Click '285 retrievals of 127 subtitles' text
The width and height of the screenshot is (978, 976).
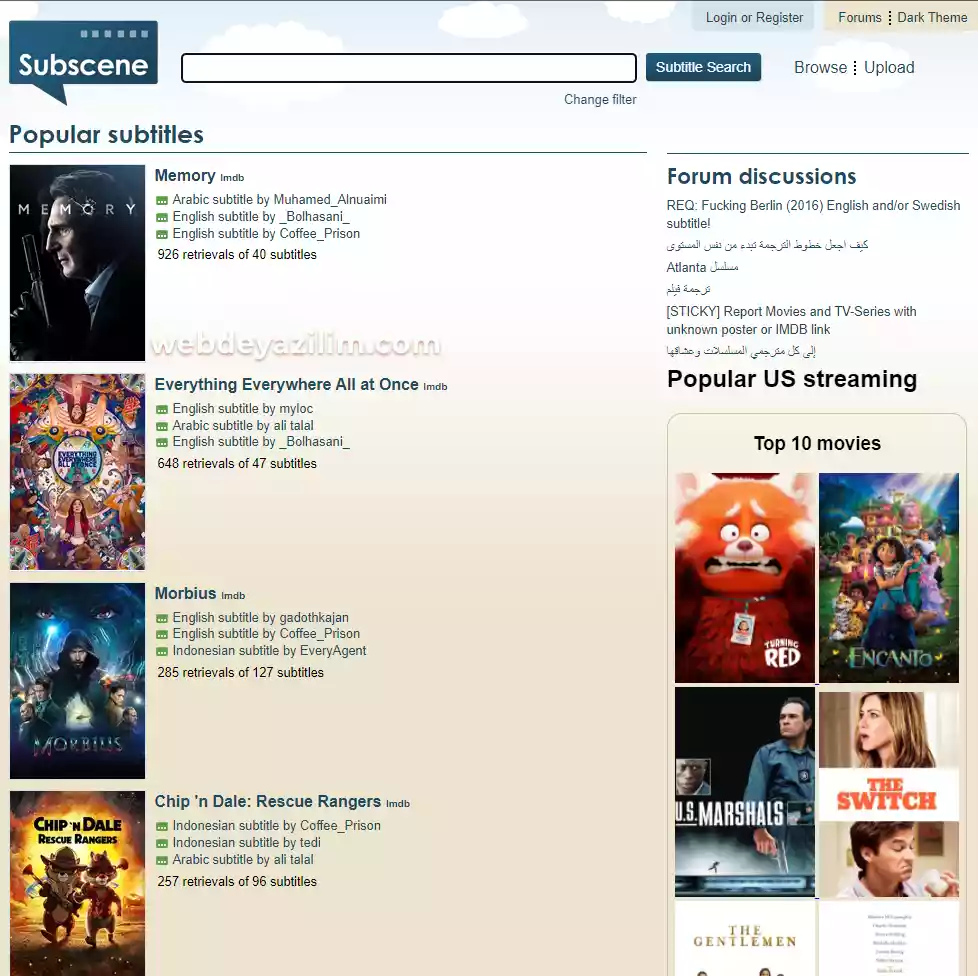[x=241, y=672]
